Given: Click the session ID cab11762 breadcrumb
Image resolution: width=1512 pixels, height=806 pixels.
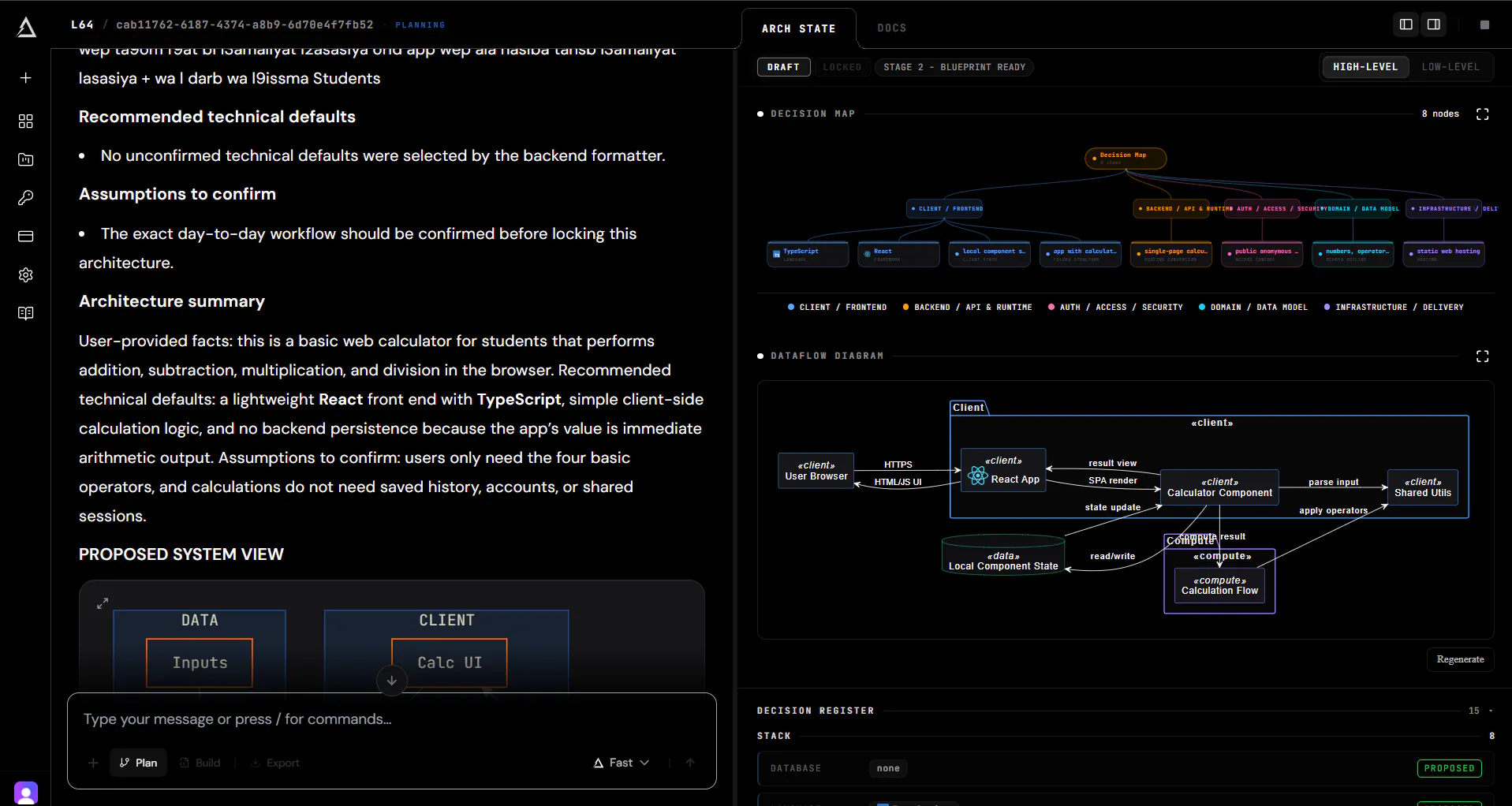Looking at the screenshot, I should (245, 24).
